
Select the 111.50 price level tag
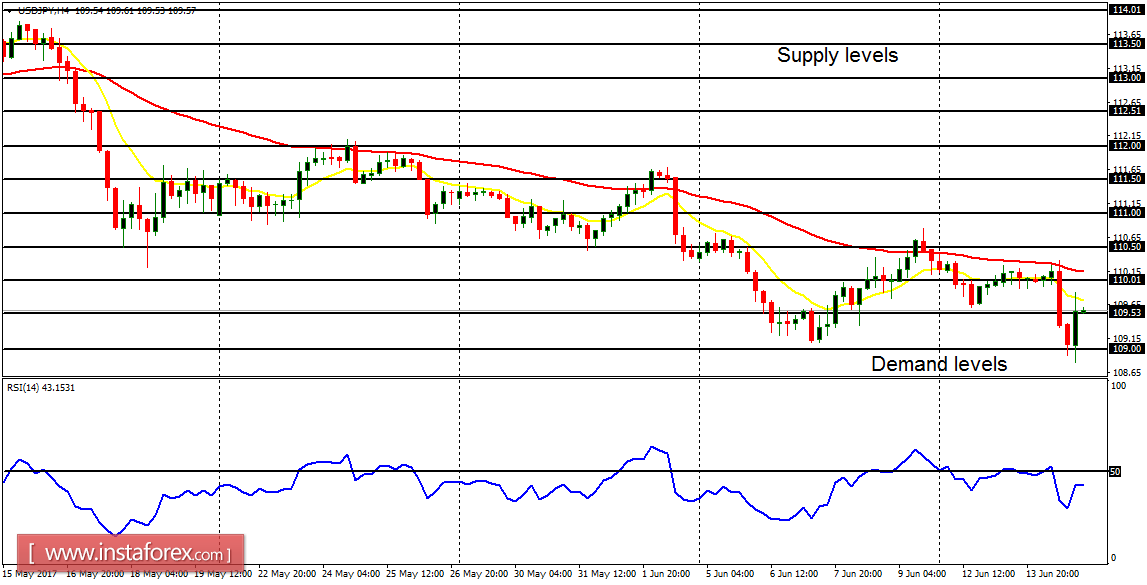click(1126, 179)
